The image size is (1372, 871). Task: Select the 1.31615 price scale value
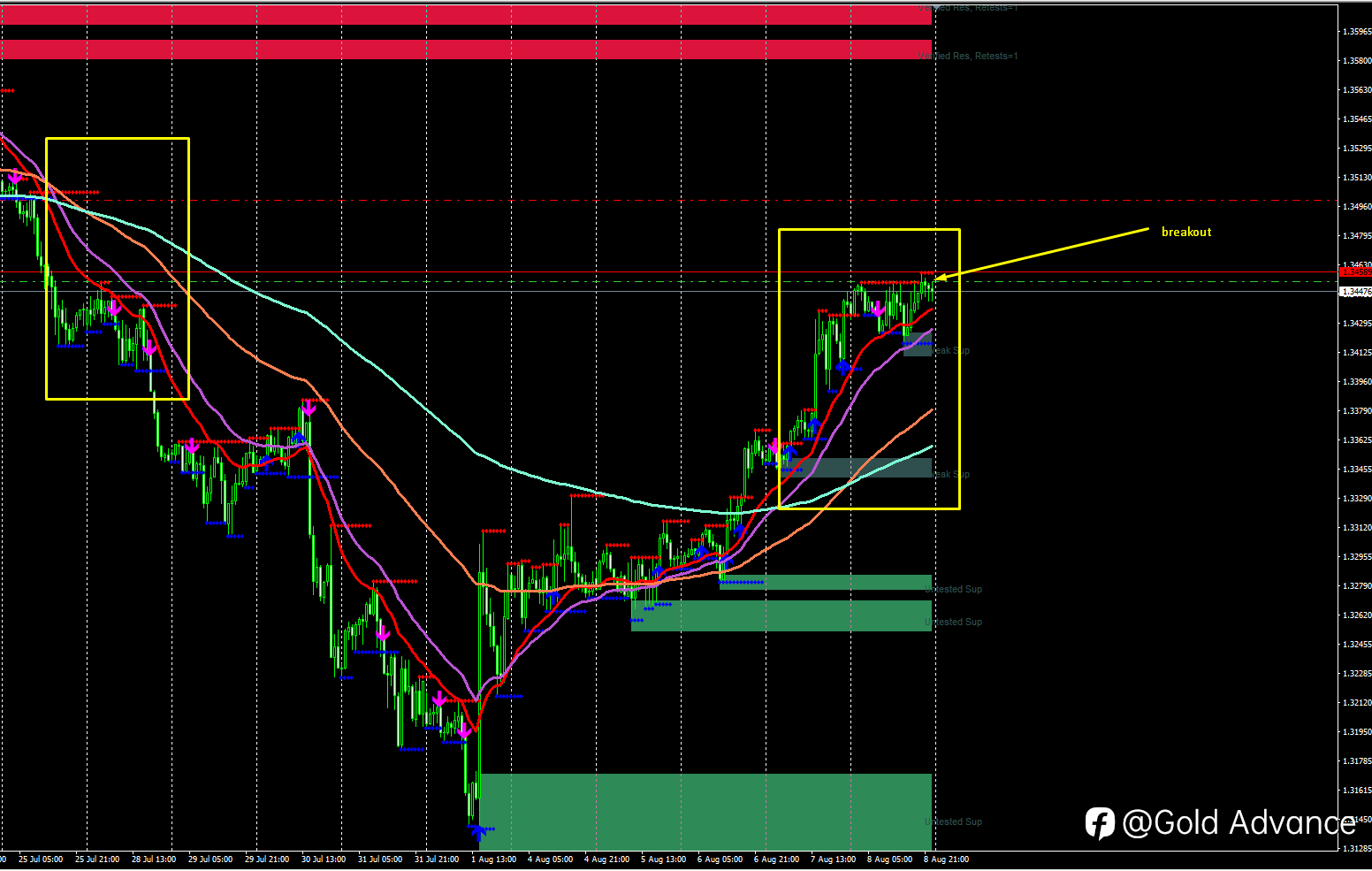[x=1357, y=791]
